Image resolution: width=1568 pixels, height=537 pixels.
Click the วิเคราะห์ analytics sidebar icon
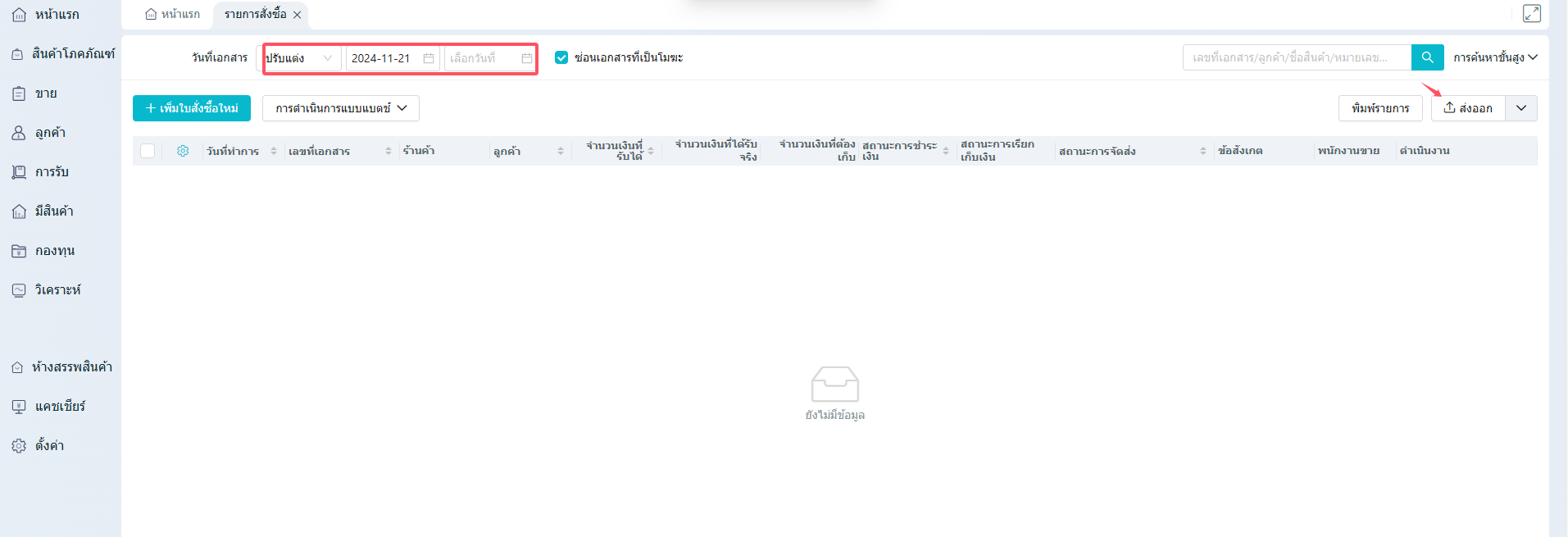pyautogui.click(x=19, y=290)
